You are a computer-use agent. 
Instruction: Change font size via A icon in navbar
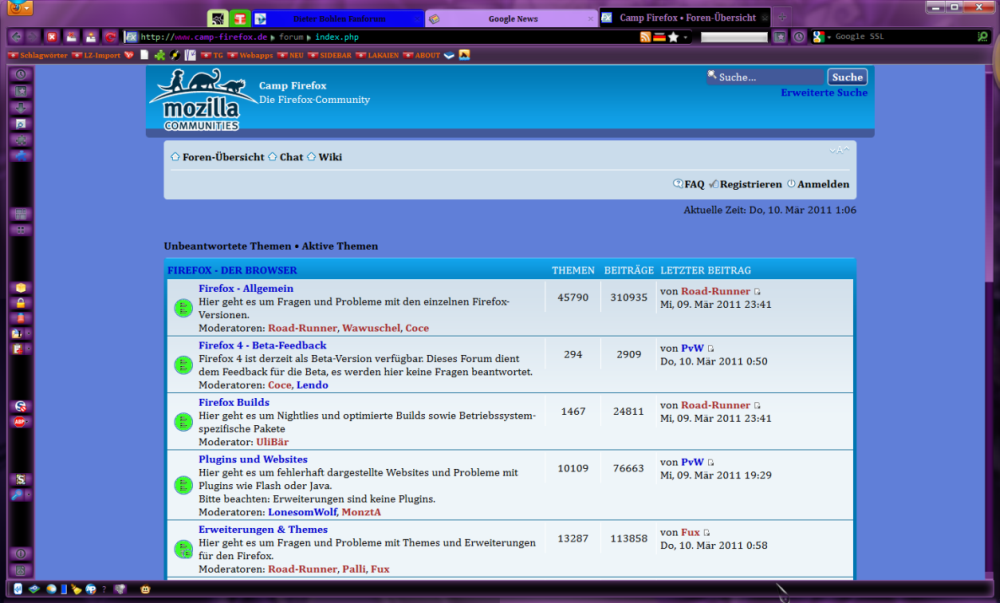pyautogui.click(x=839, y=150)
